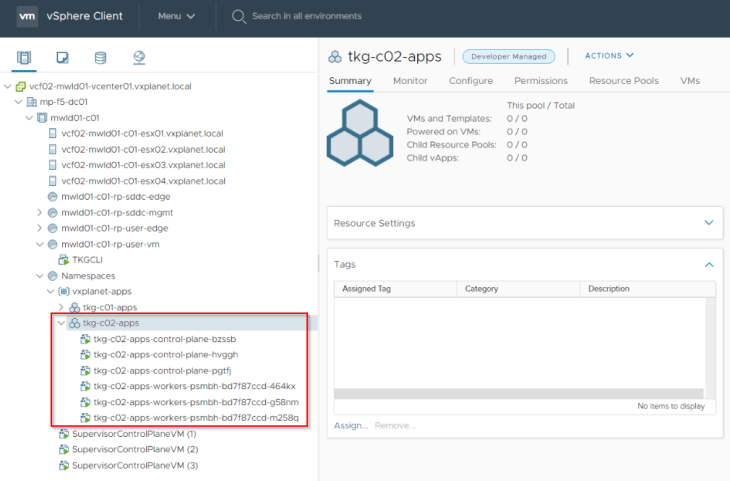Collapse the Namespaces node
The height and width of the screenshot is (481, 730).
point(40,276)
